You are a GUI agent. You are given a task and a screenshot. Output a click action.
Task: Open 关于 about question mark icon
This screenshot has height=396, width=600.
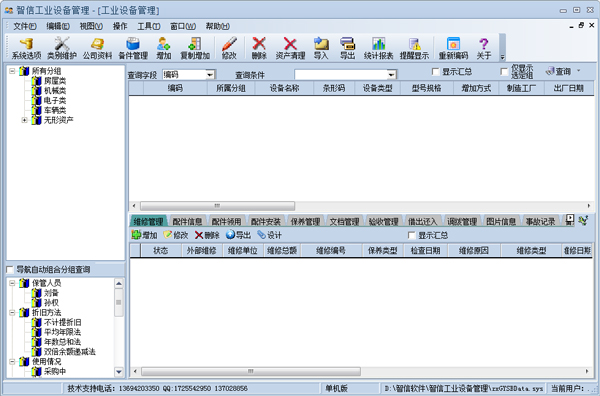click(484, 48)
